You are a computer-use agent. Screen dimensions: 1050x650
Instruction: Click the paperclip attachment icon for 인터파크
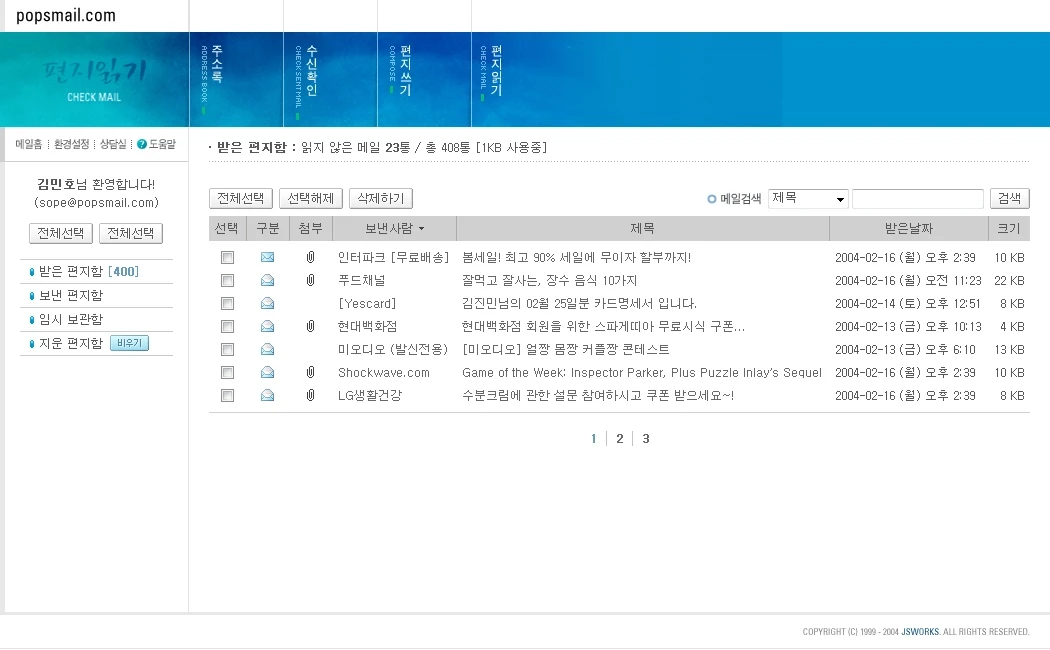pyautogui.click(x=310, y=257)
